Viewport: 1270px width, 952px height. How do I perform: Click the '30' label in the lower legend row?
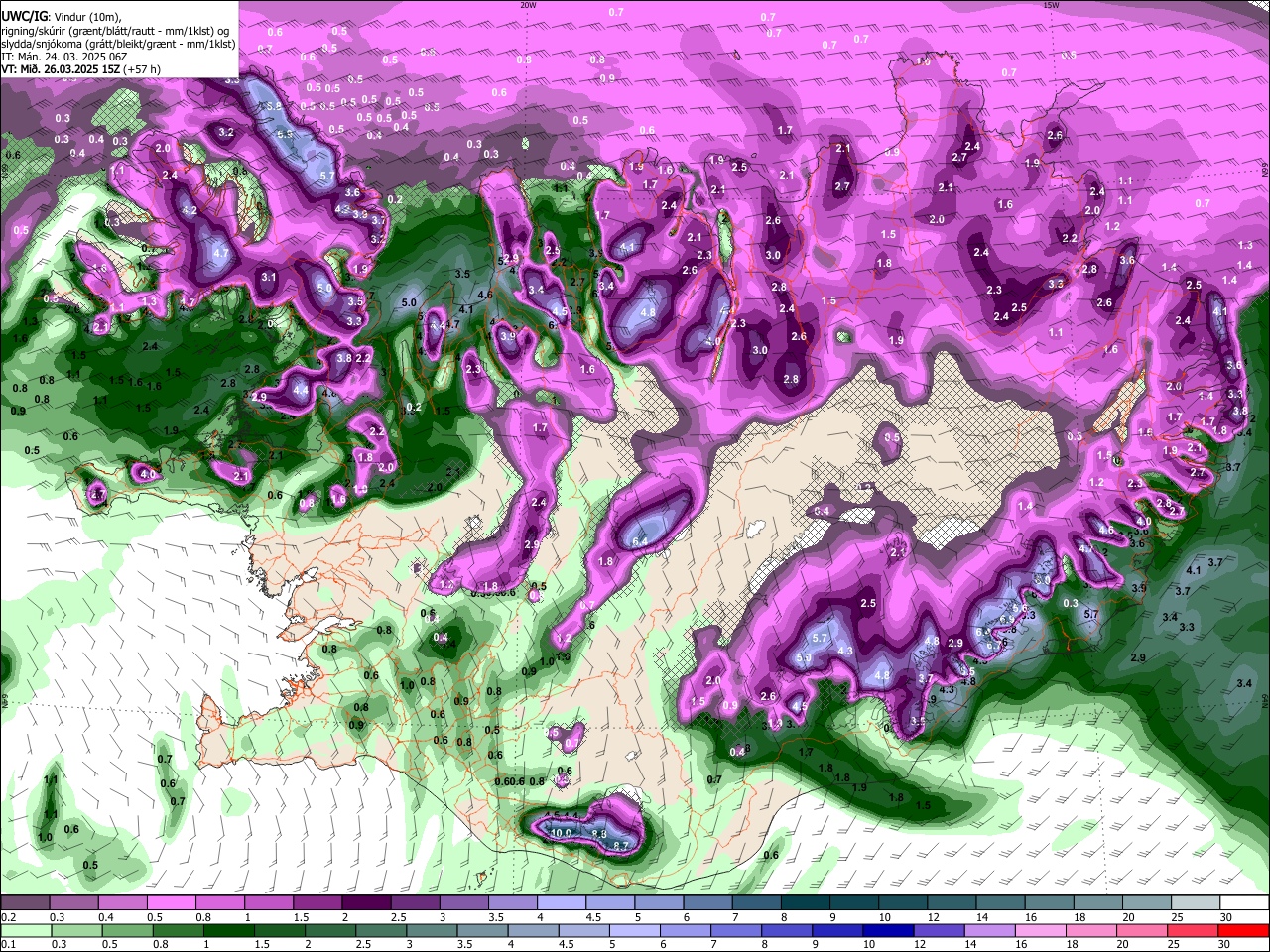point(1223,944)
